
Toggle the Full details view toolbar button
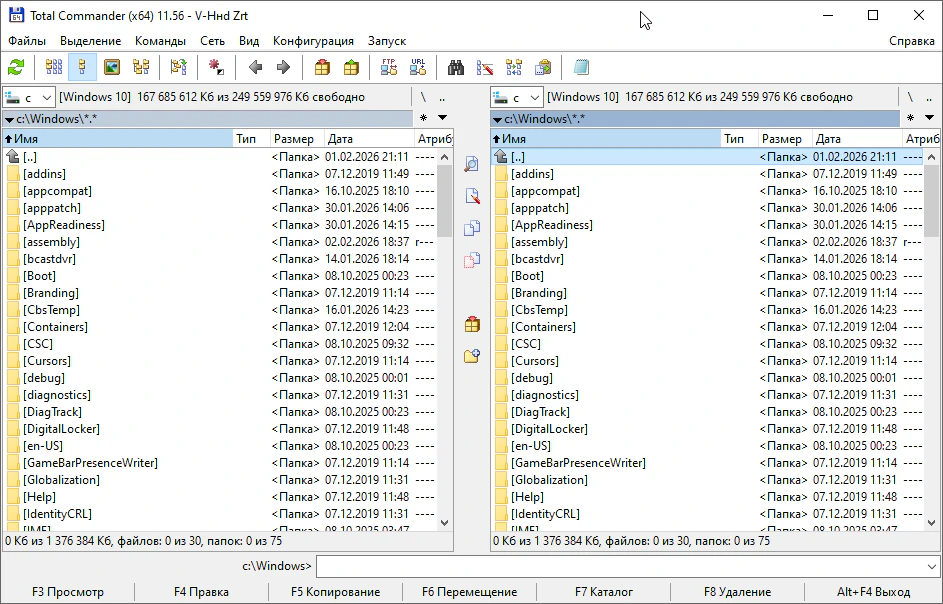(x=82, y=68)
